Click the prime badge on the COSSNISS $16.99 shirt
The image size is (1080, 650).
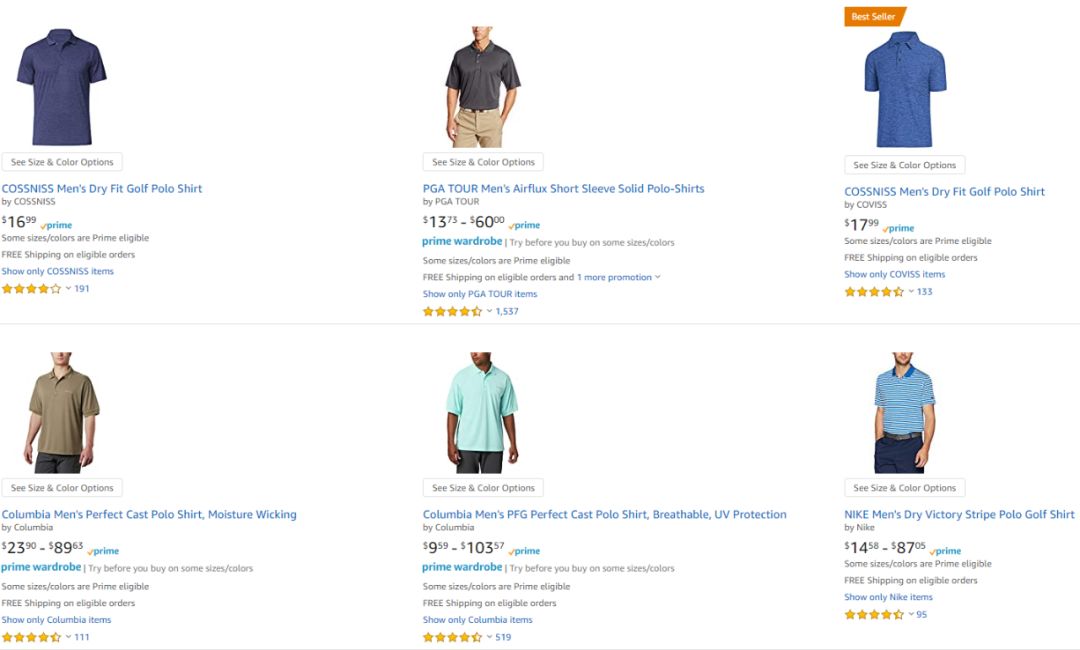(57, 224)
